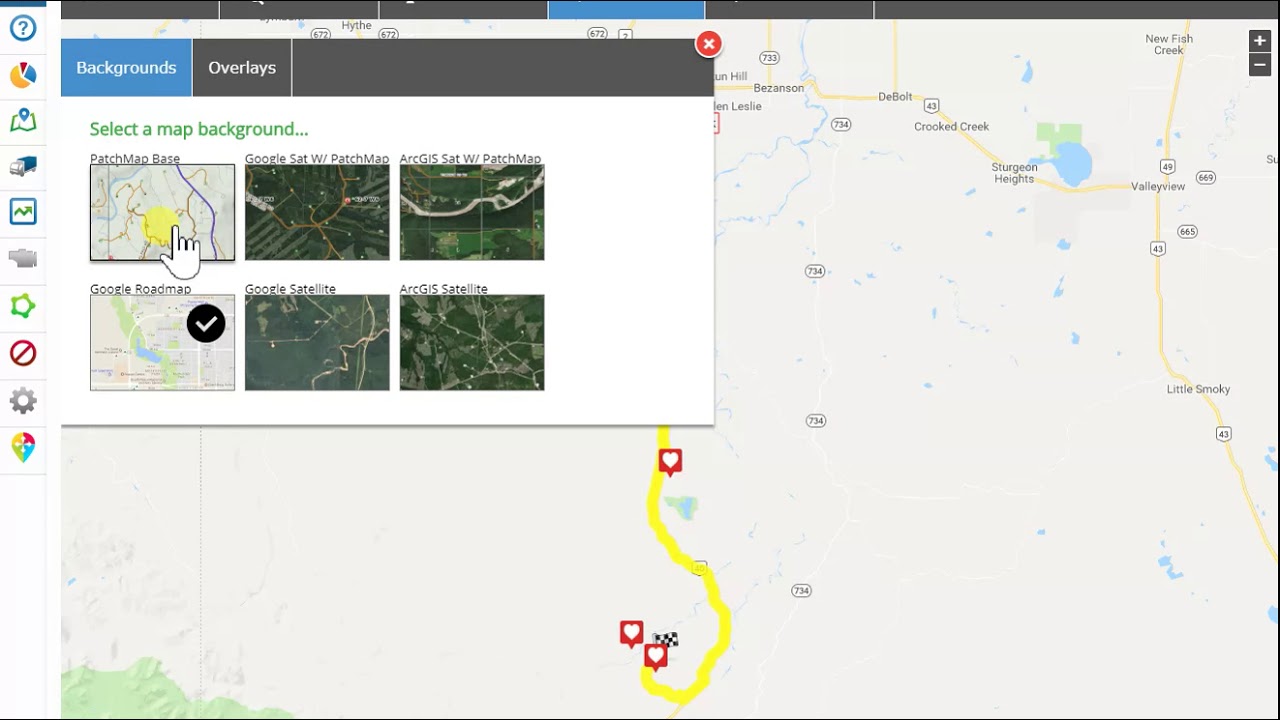Open the help question mark icon
This screenshot has width=1280, height=720.
23,28
